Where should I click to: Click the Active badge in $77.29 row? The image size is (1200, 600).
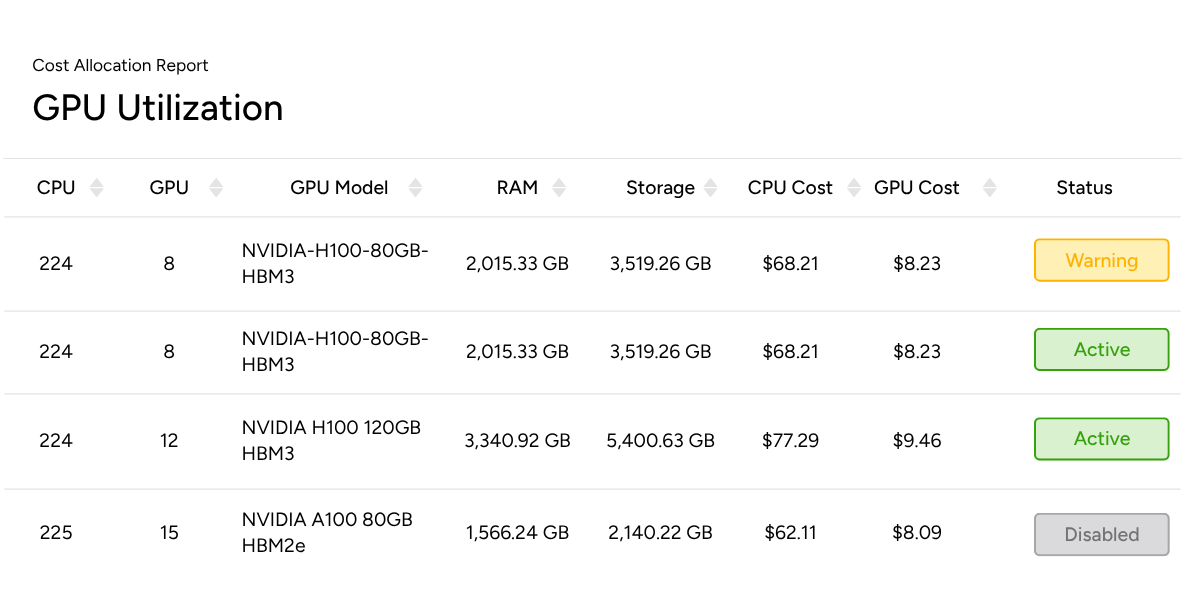coord(1101,438)
